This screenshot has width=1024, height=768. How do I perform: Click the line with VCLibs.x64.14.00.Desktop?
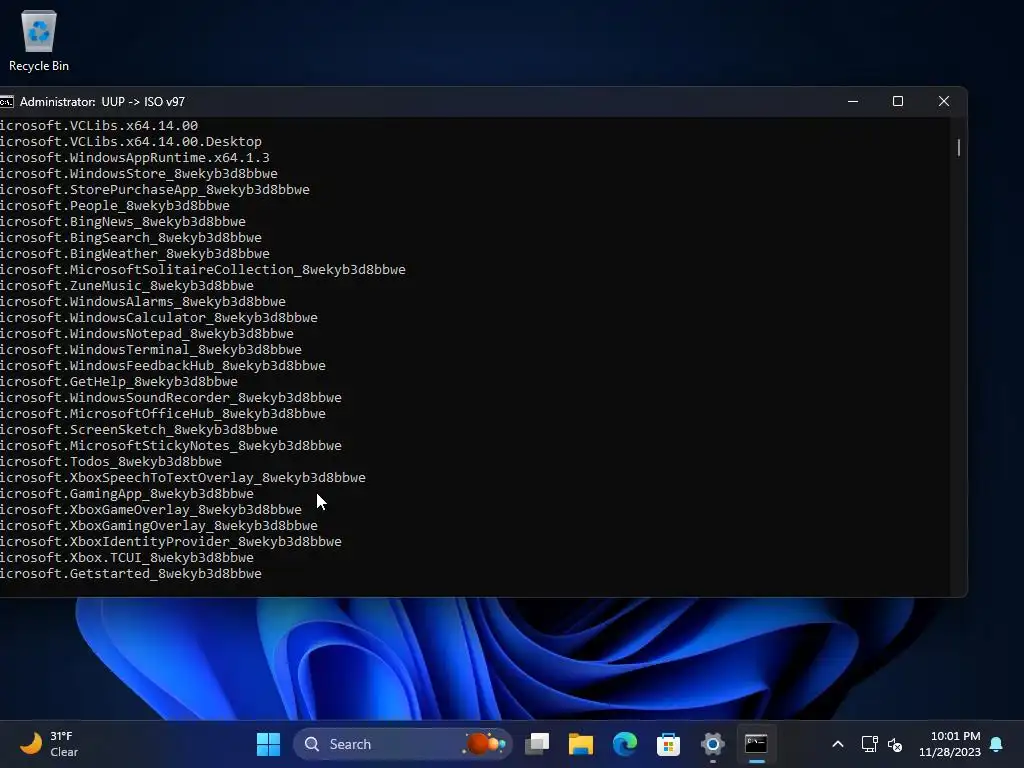[x=131, y=142]
